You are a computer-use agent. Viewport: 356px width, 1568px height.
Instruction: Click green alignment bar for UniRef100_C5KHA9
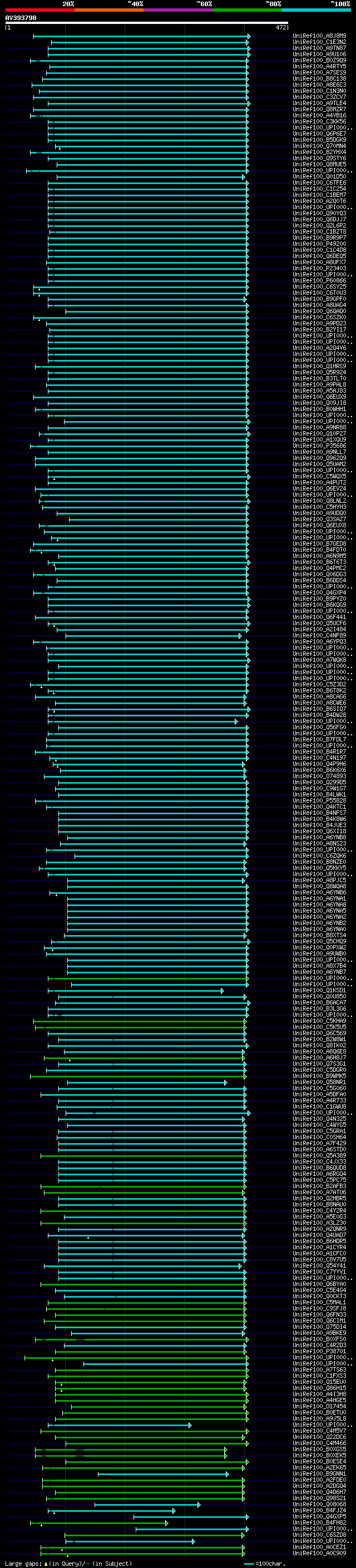140,1021
